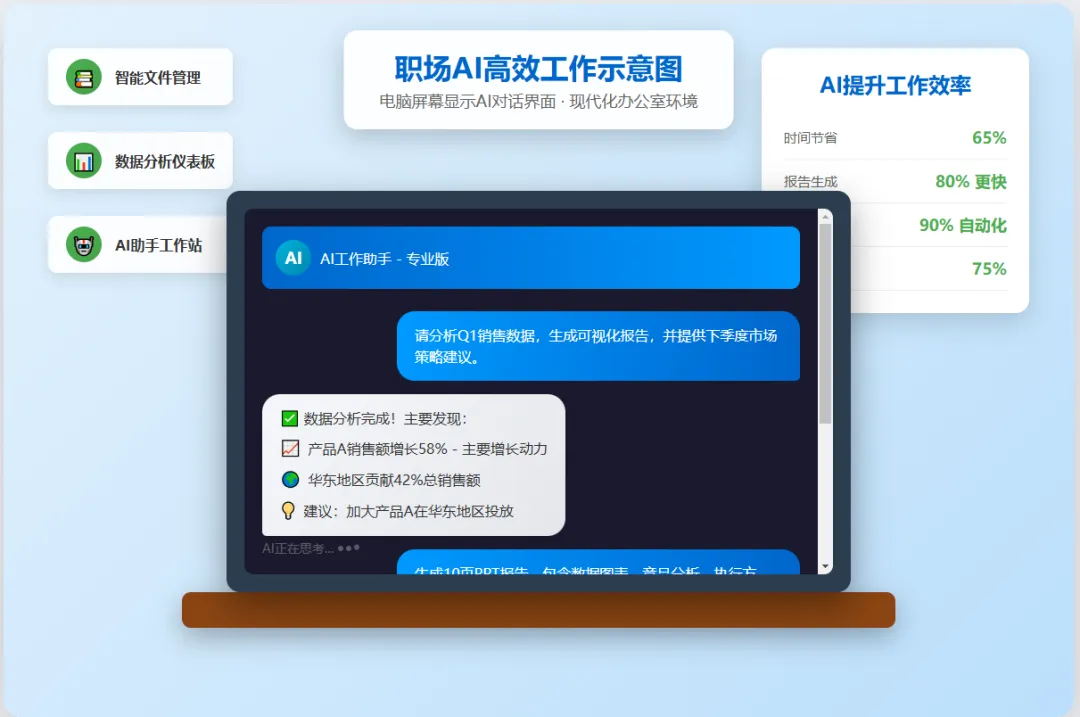Click the title 职场AI高效工作示意图

click(x=539, y=69)
